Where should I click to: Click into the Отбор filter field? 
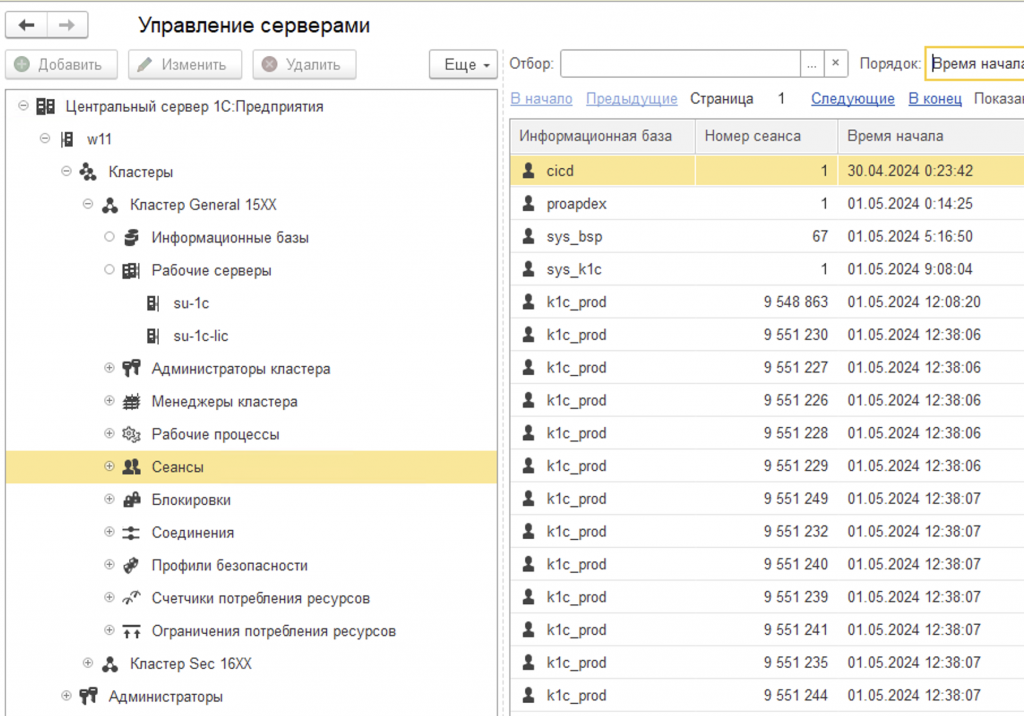point(680,64)
